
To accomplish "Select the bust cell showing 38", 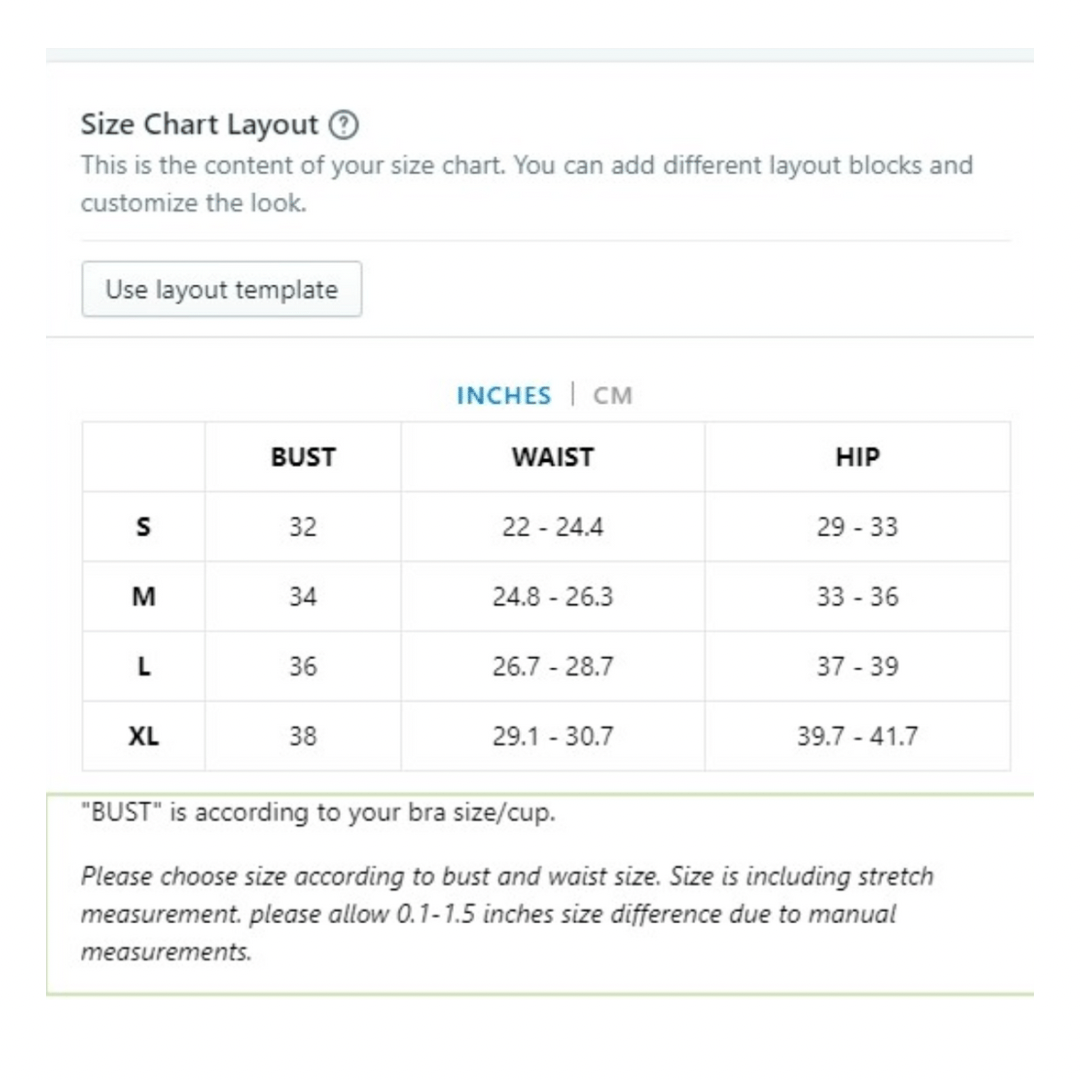I will click(x=303, y=737).
